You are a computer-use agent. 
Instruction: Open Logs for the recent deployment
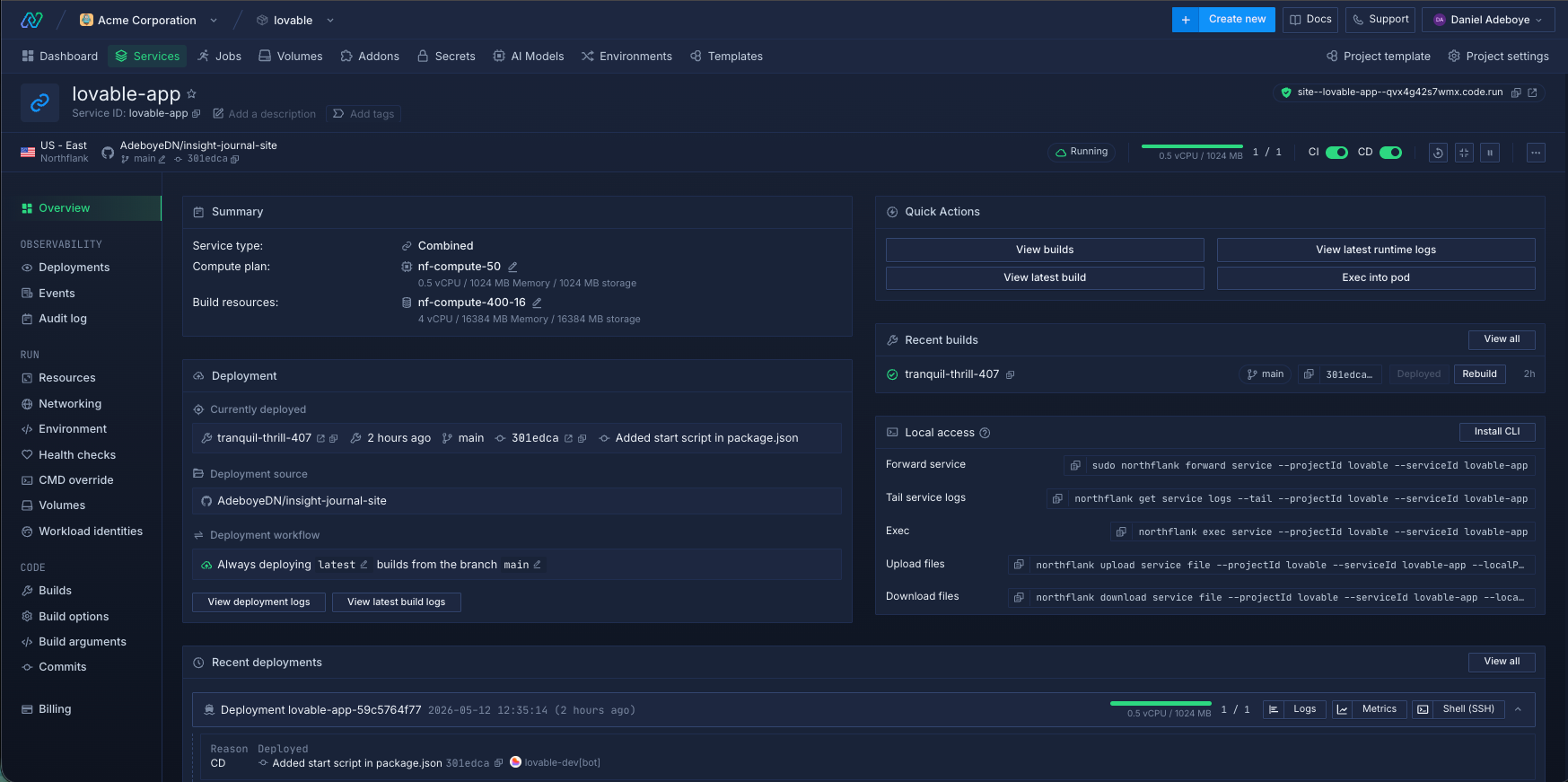tap(1294, 709)
